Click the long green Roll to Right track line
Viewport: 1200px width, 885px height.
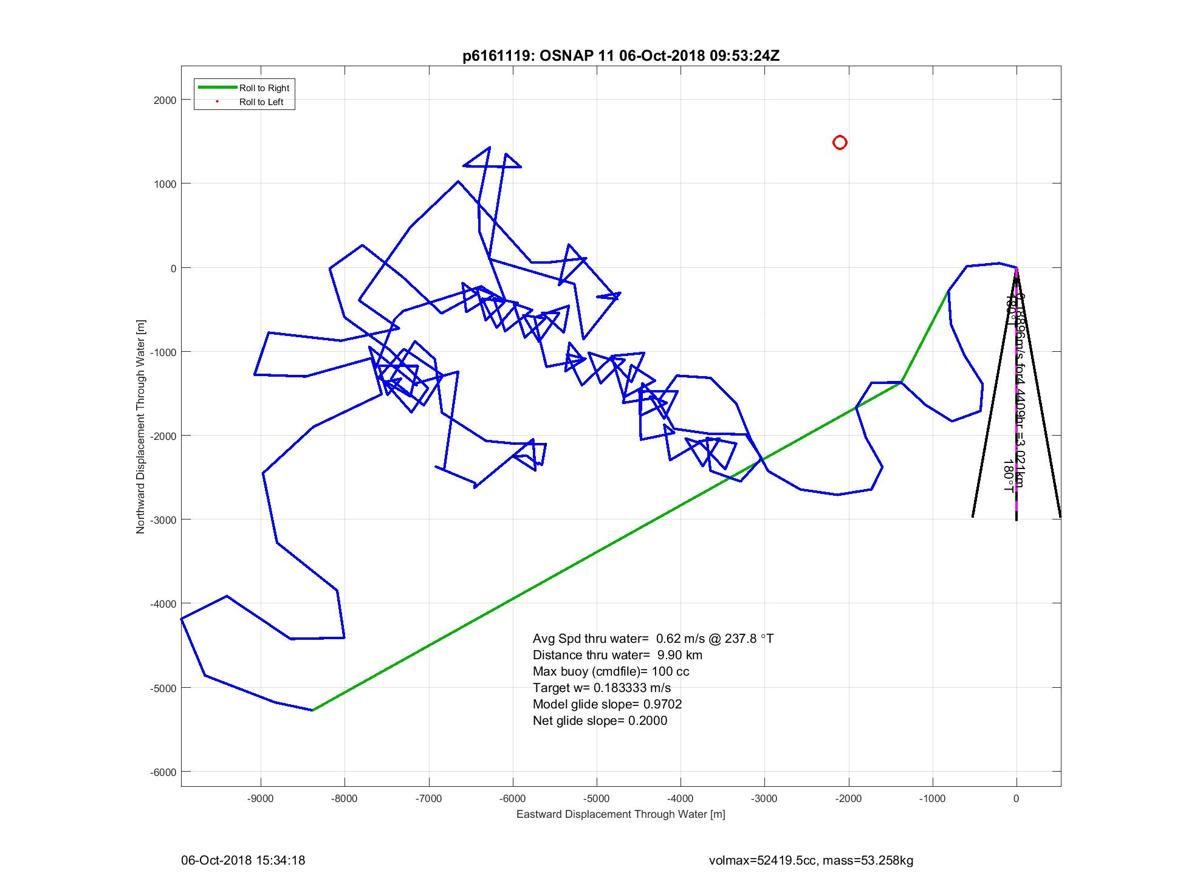[x=607, y=546]
